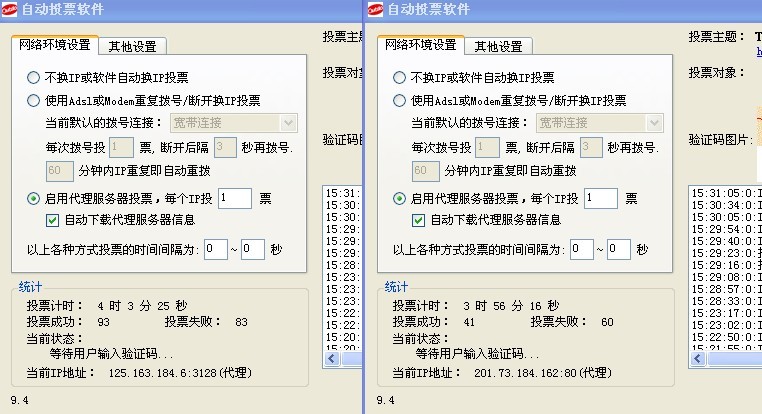Screen dimensions: 762x414
Task: Choose 'Adsl或Modem重复拨号' radio in left window
Action: (33, 101)
